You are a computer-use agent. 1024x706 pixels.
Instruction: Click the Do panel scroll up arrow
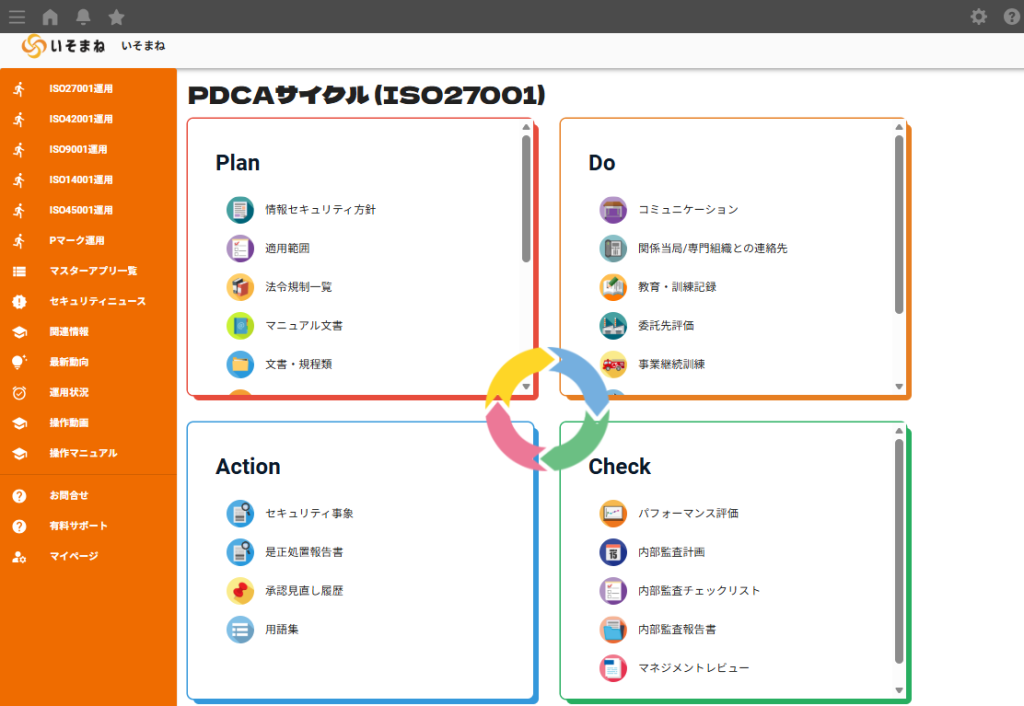point(899,127)
